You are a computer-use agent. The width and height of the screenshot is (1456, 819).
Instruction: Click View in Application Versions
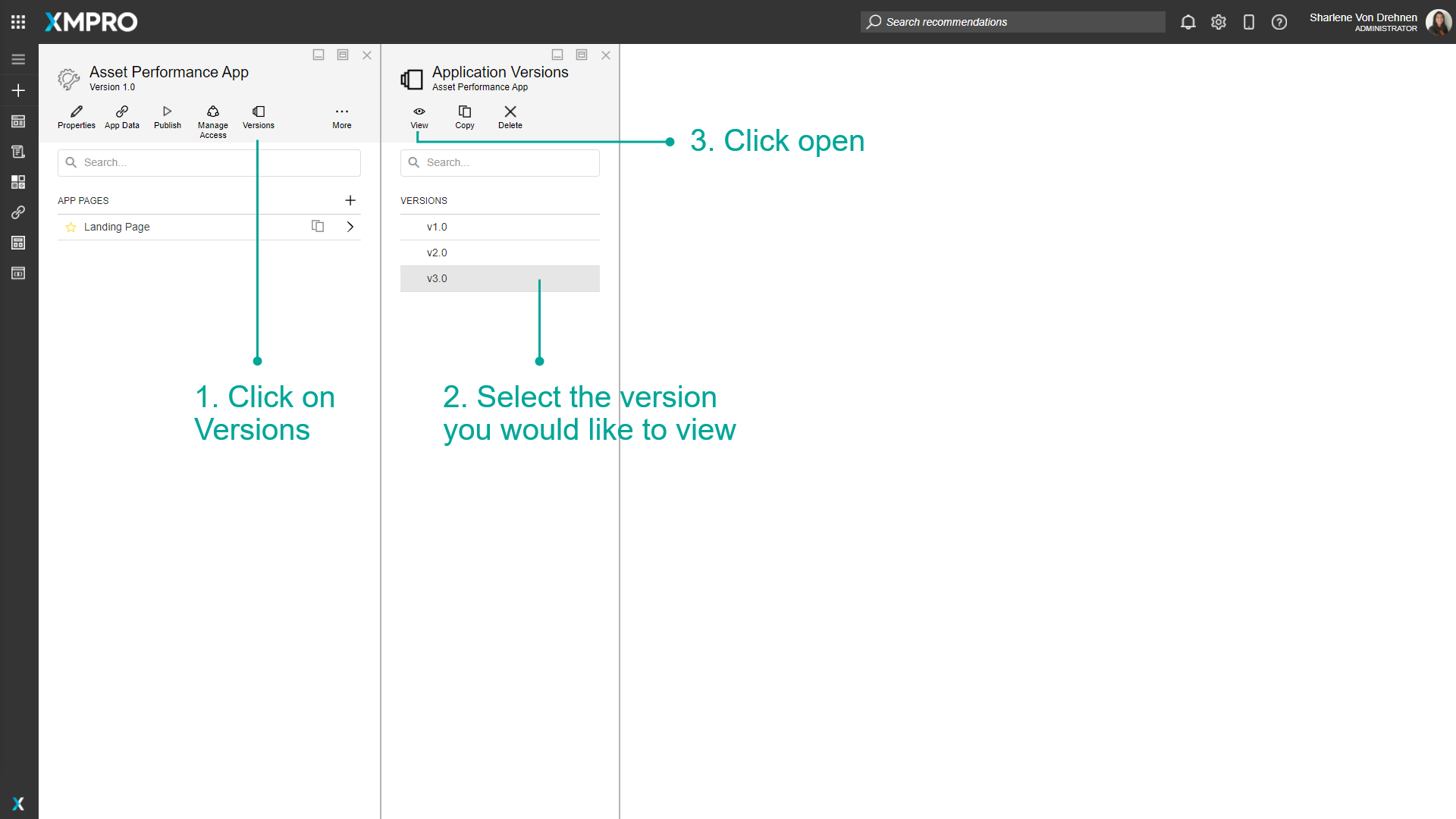point(419,118)
